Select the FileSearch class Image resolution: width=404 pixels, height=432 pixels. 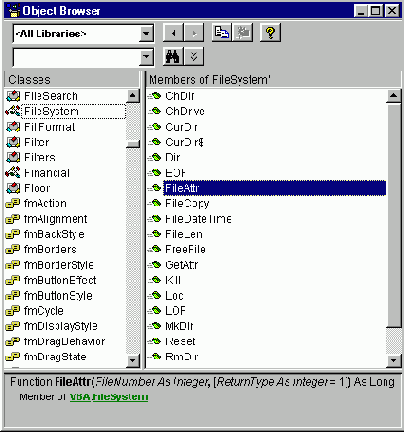(51, 96)
